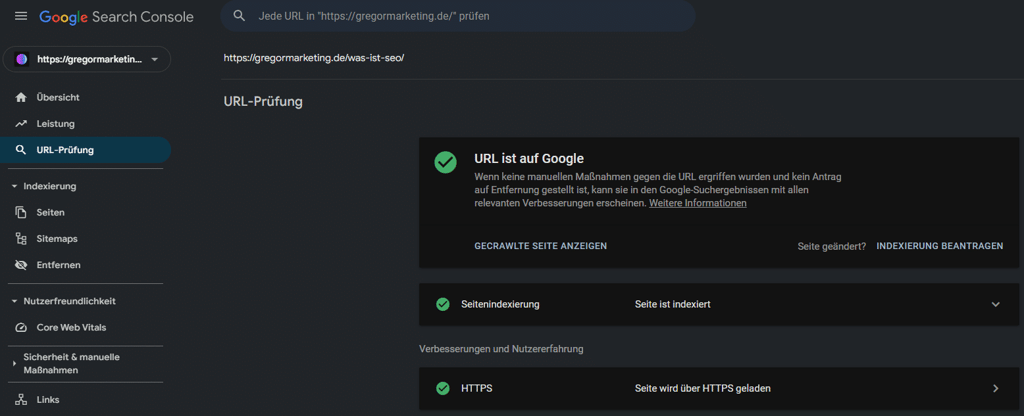Click the Seitenindexierung label
This screenshot has width=1024, height=416.
tap(500, 304)
